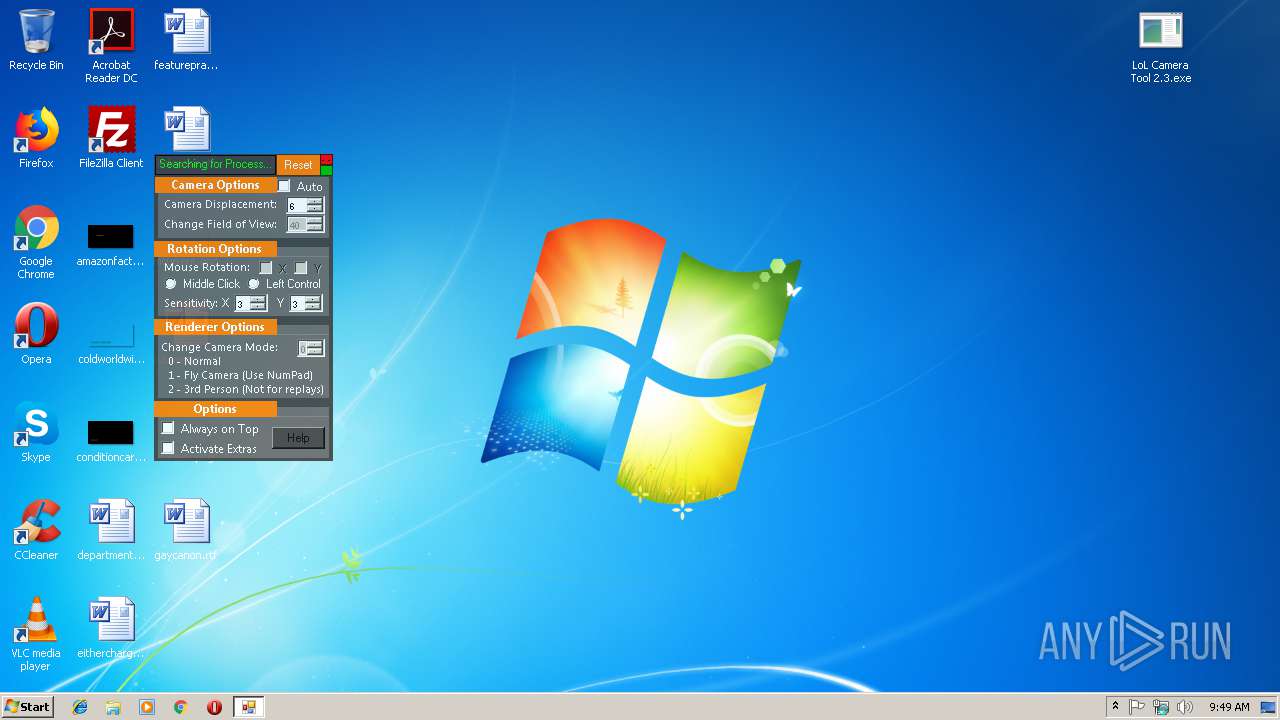Open the network icon in system tray
The width and height of the screenshot is (1280, 720).
pyautogui.click(x=1161, y=707)
